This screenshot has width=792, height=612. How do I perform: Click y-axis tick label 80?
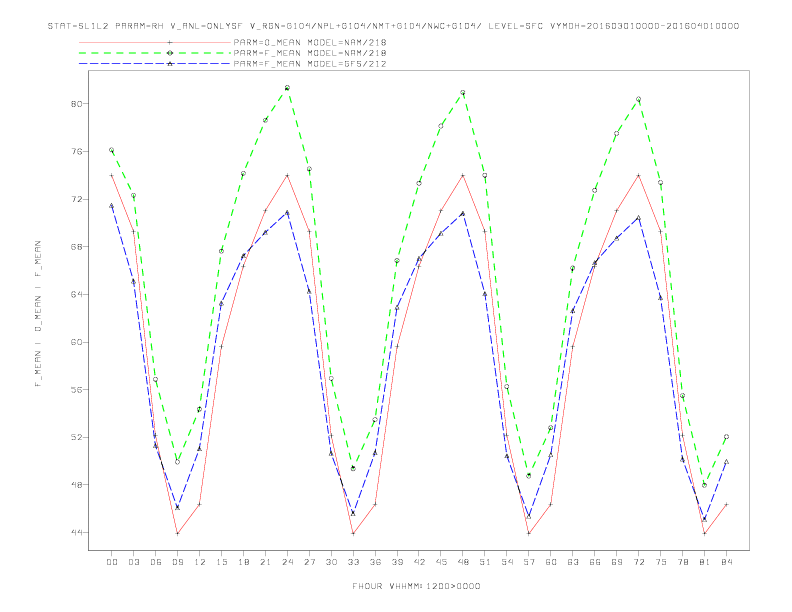point(75,104)
